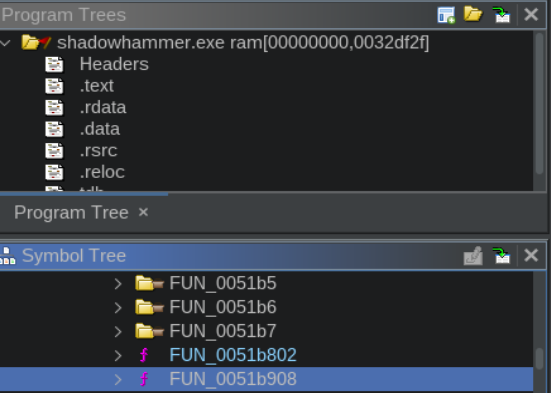Toggle navigation sync icon in Program Trees header
Screen dimensions: 551x393
pos(501,15)
